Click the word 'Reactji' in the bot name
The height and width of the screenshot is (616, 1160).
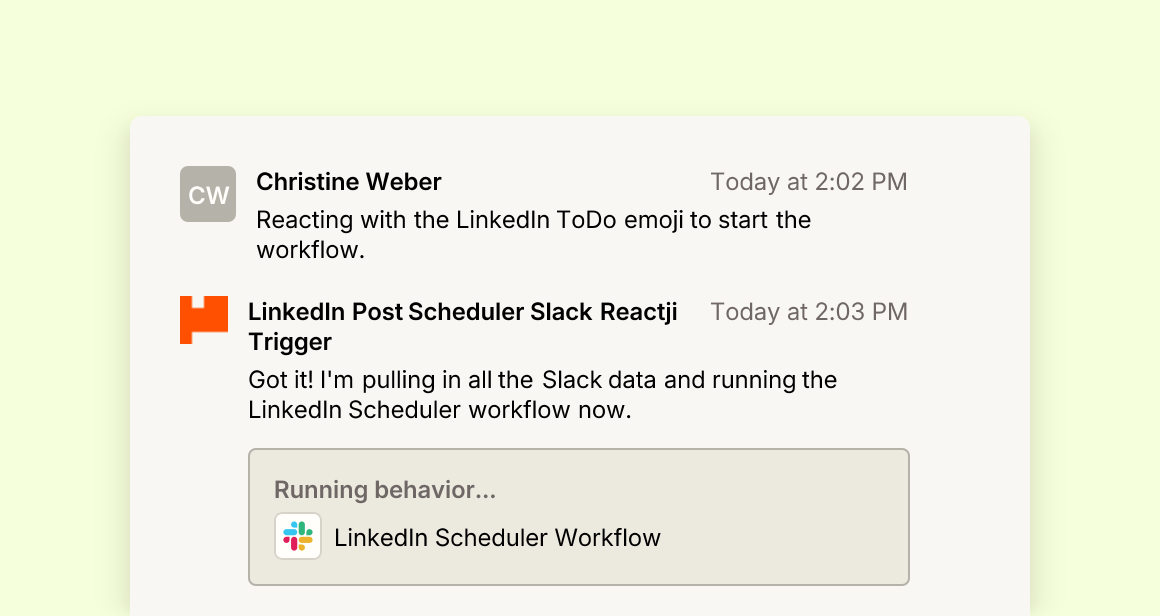click(x=638, y=313)
